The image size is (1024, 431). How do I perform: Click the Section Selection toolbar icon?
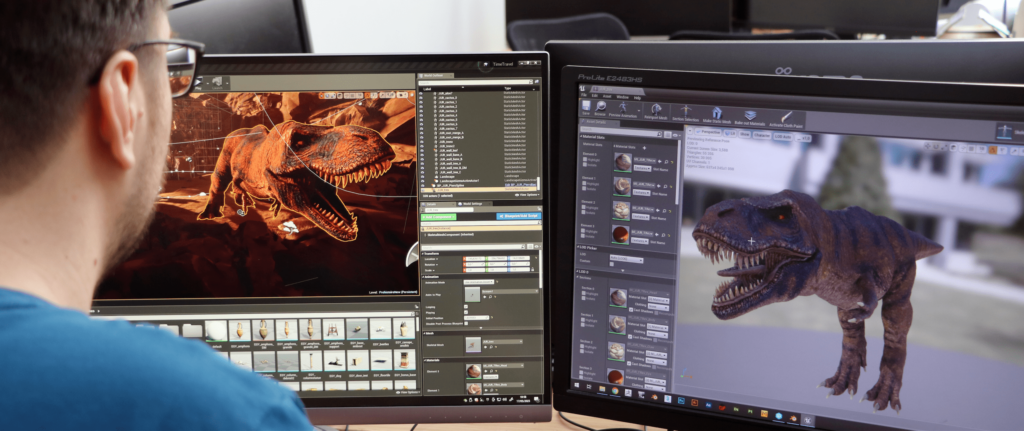pyautogui.click(x=686, y=113)
